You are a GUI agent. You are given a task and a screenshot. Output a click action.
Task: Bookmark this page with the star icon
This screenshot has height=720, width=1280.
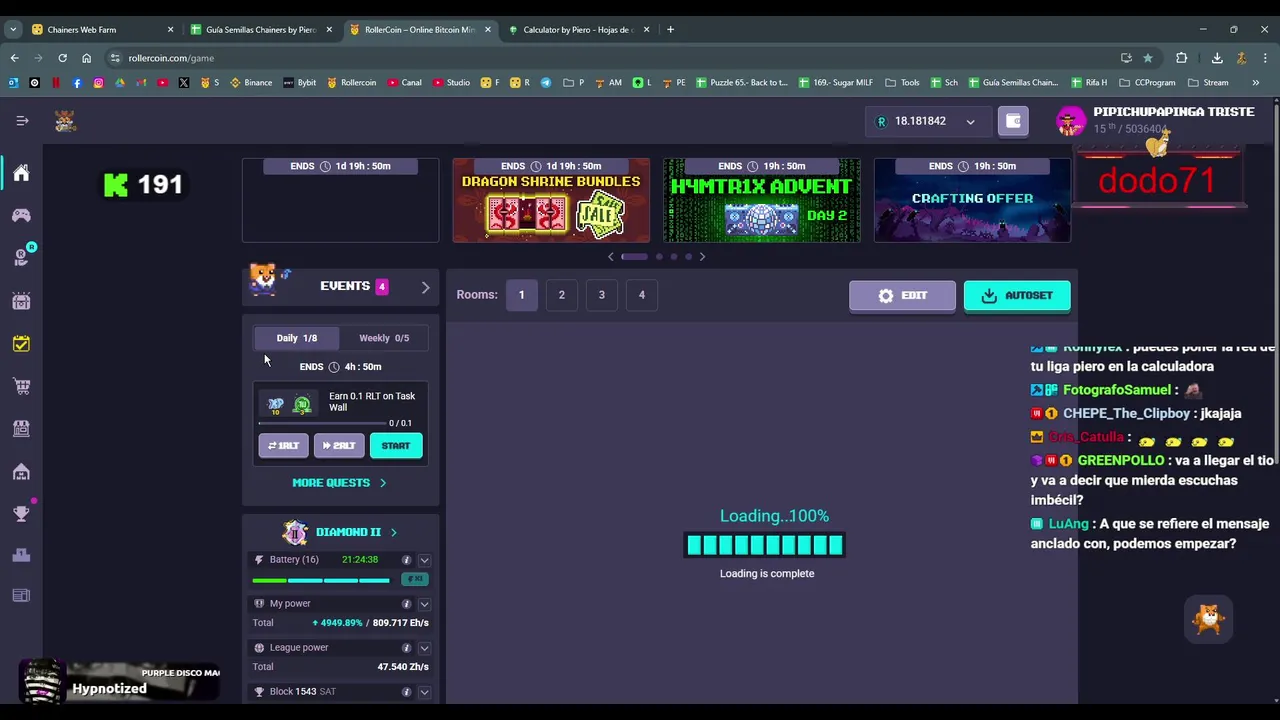click(1148, 58)
